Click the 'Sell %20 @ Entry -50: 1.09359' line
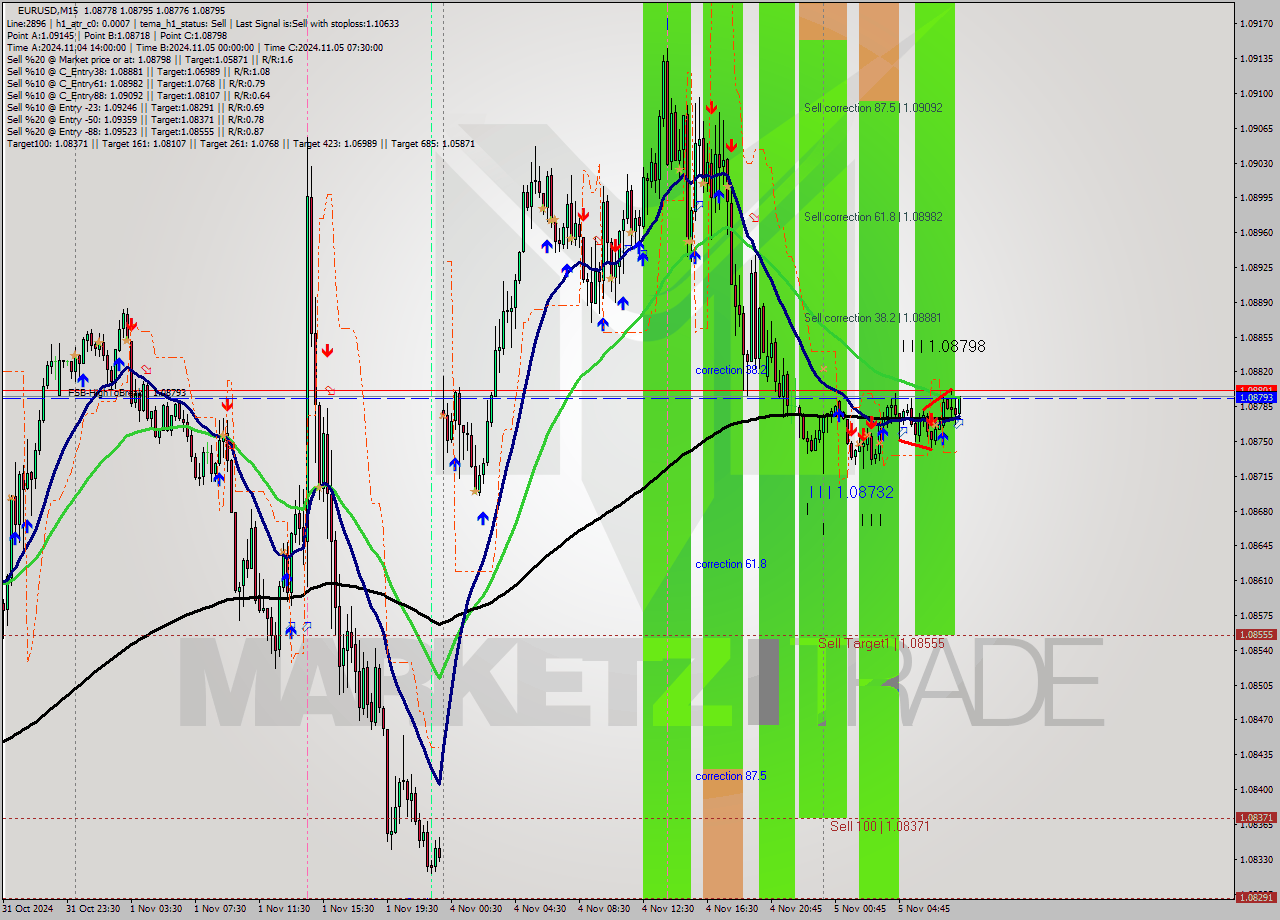Image resolution: width=1280 pixels, height=920 pixels. [x=135, y=120]
